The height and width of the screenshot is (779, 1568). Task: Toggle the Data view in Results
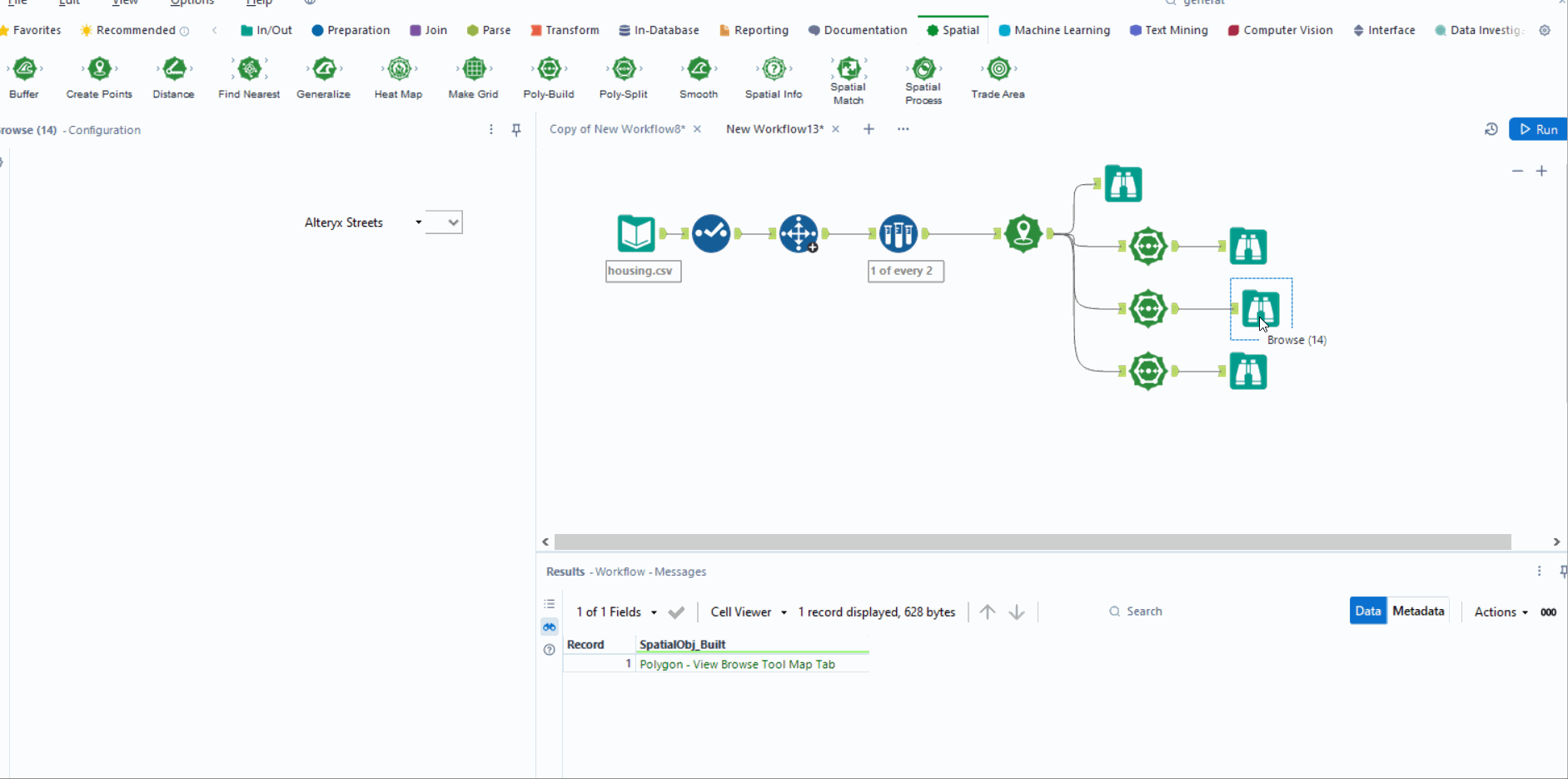pos(1367,611)
